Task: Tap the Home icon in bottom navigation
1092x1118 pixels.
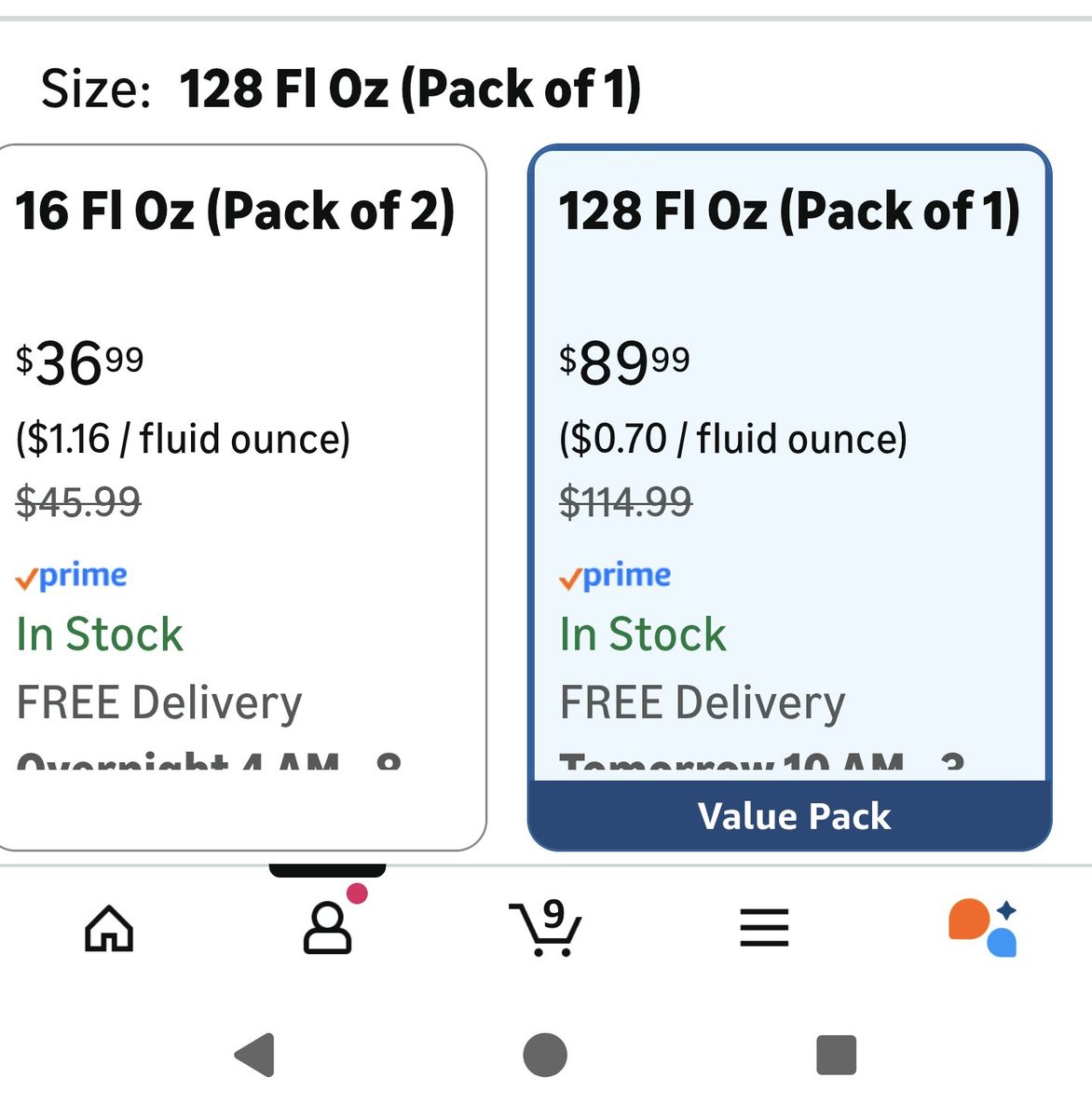Action: click(x=110, y=928)
